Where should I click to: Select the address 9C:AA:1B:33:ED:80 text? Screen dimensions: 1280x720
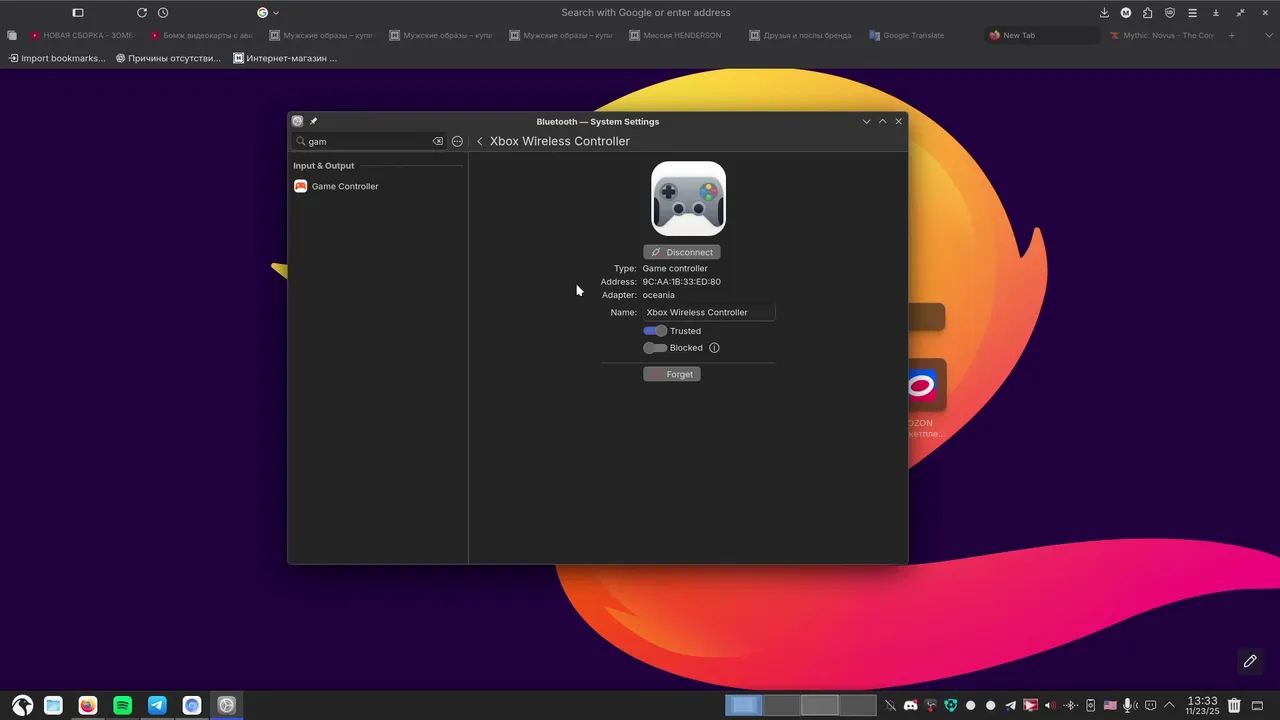coord(681,282)
